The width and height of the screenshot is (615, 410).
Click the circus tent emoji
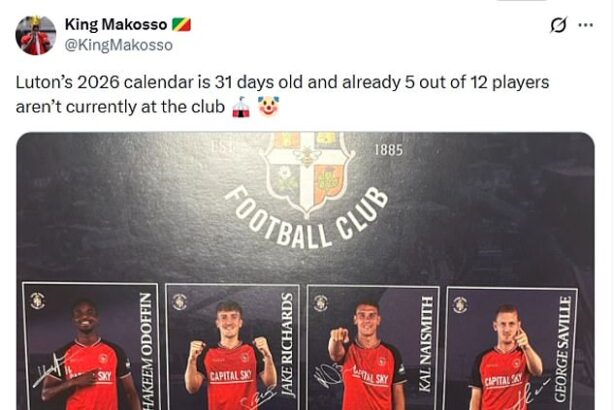[x=240, y=105]
